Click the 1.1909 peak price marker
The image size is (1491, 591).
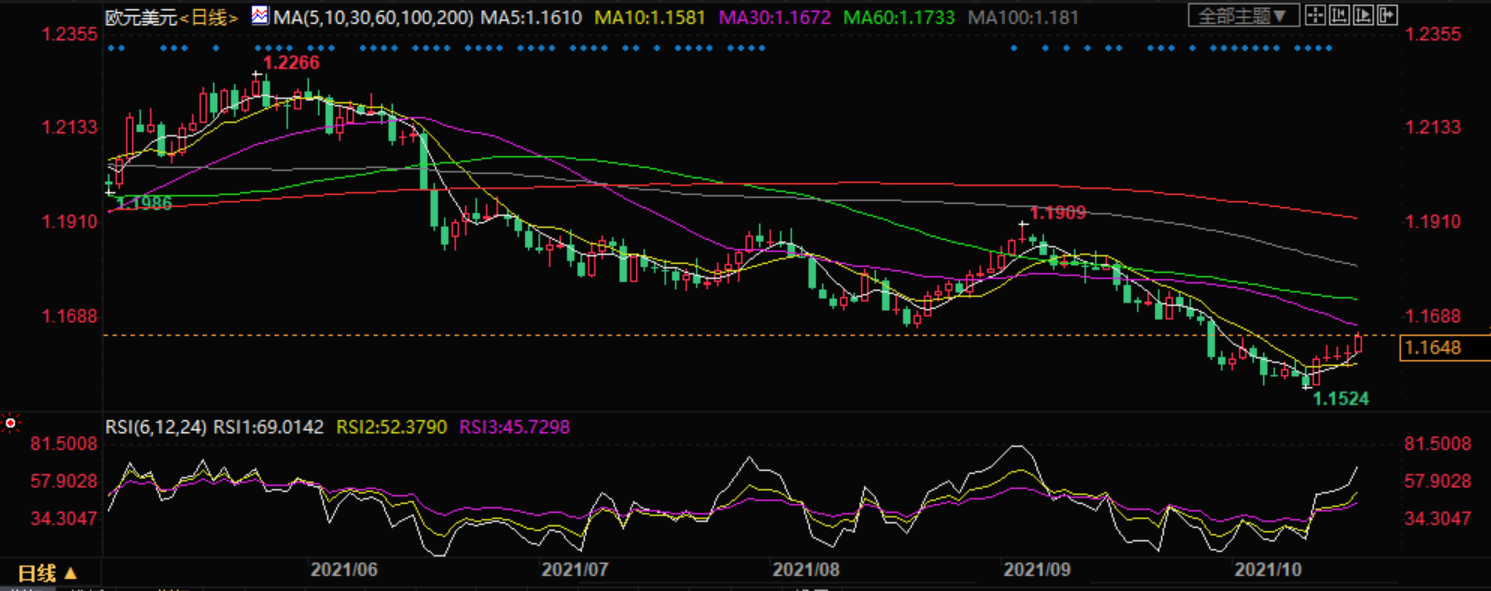click(x=1058, y=213)
